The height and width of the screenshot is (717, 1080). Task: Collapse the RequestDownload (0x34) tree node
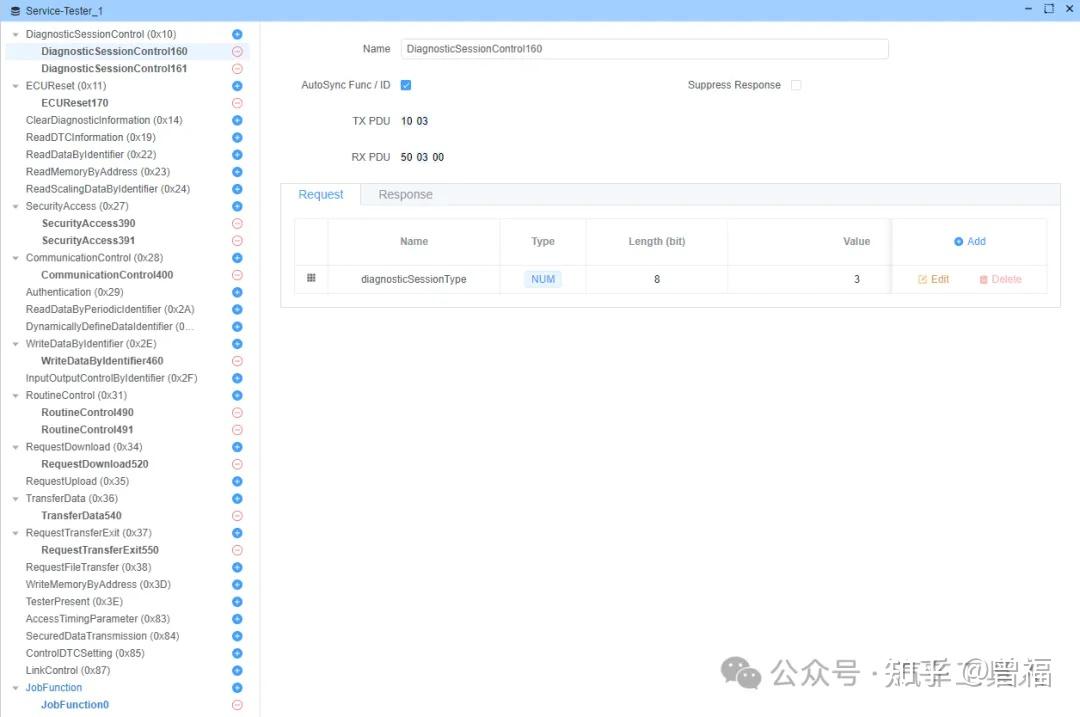click(x=14, y=446)
